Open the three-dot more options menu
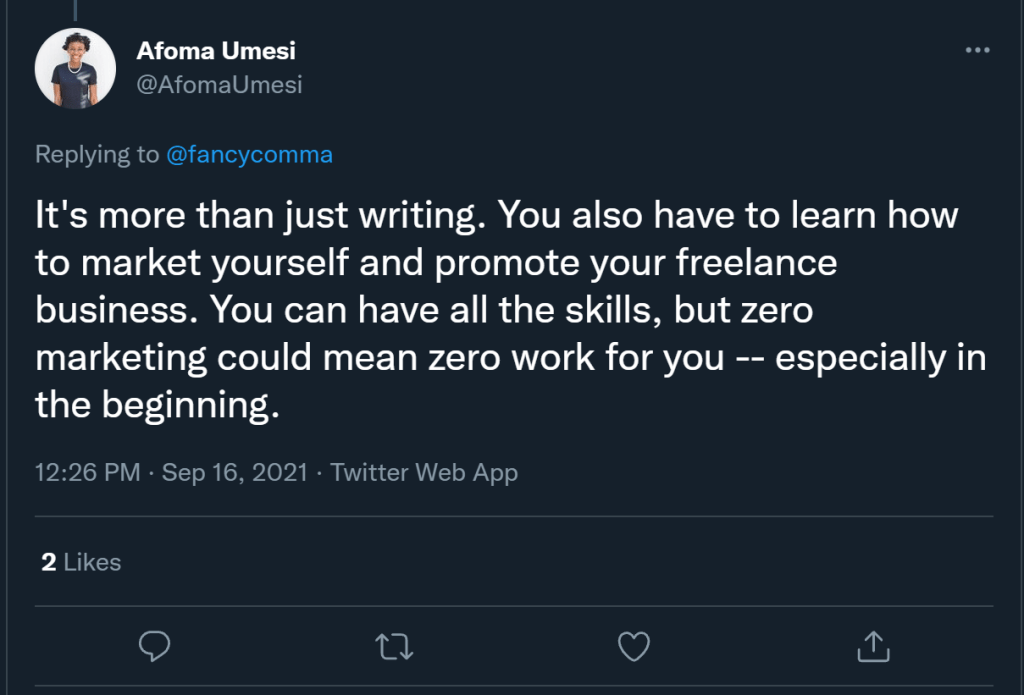 tap(978, 48)
